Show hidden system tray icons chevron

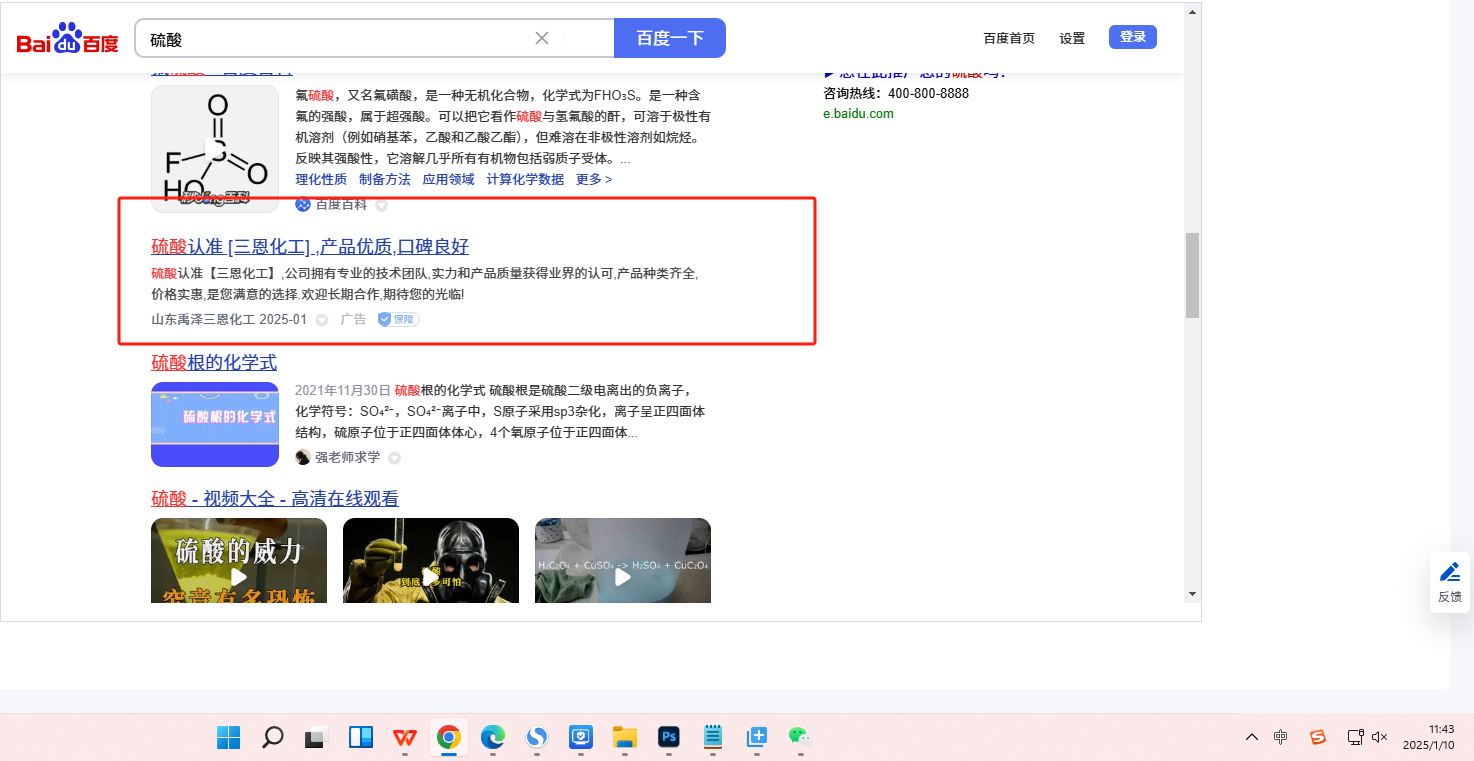[1251, 738]
